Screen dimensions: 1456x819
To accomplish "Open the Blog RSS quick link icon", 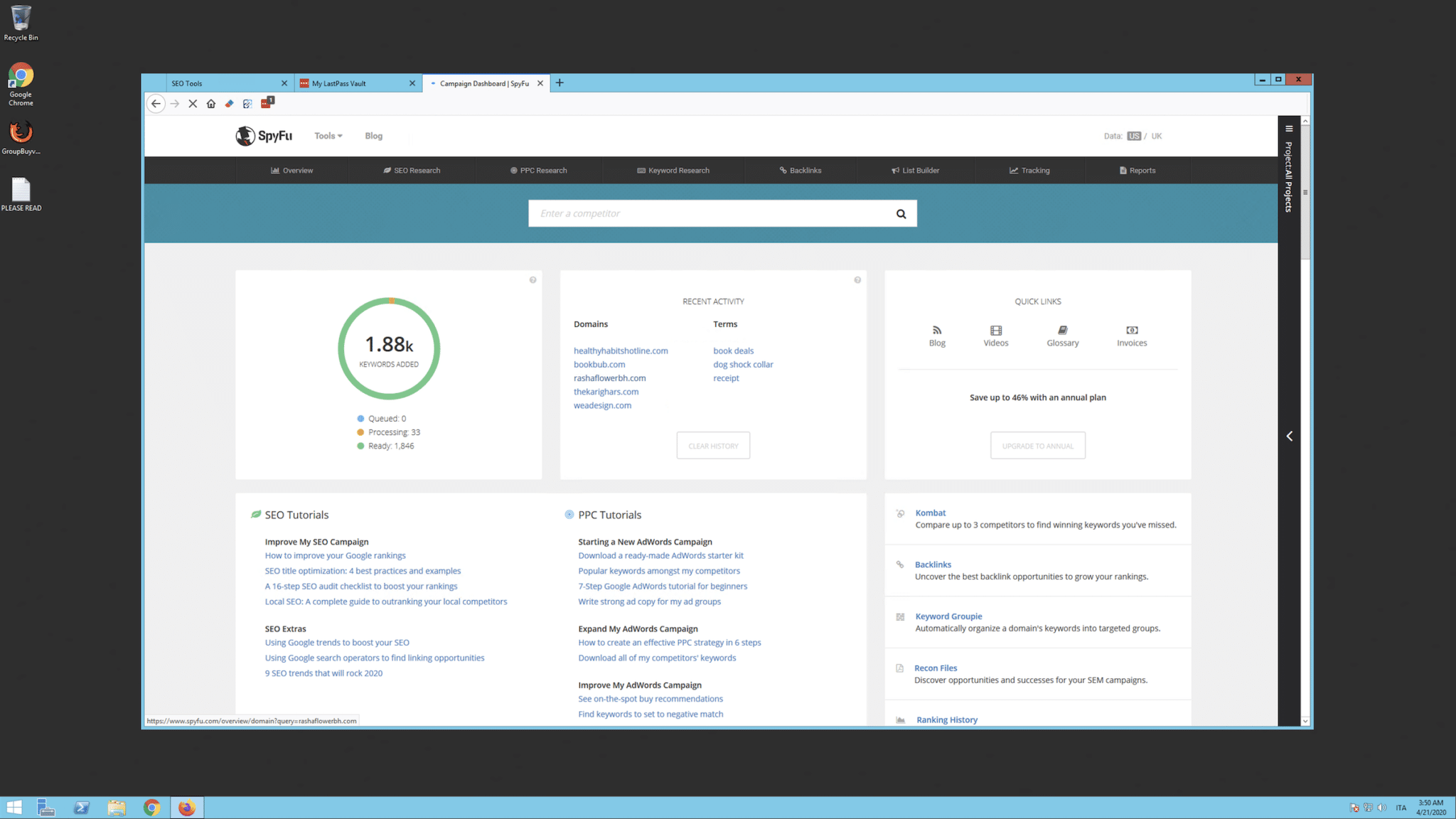I will point(937,331).
